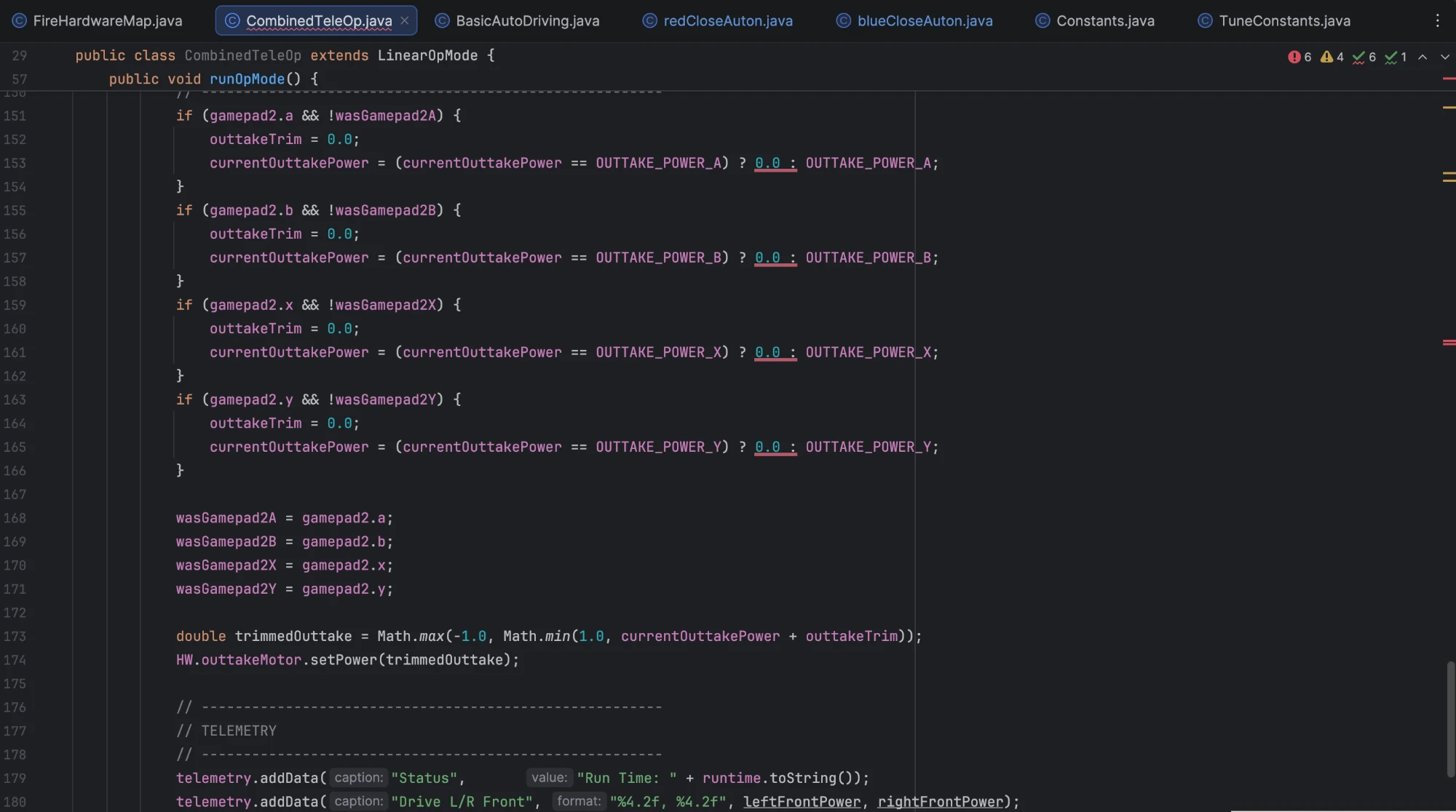Close the CombinedTeleOp.java tab
The width and height of the screenshot is (1456, 812).
pyautogui.click(x=405, y=20)
